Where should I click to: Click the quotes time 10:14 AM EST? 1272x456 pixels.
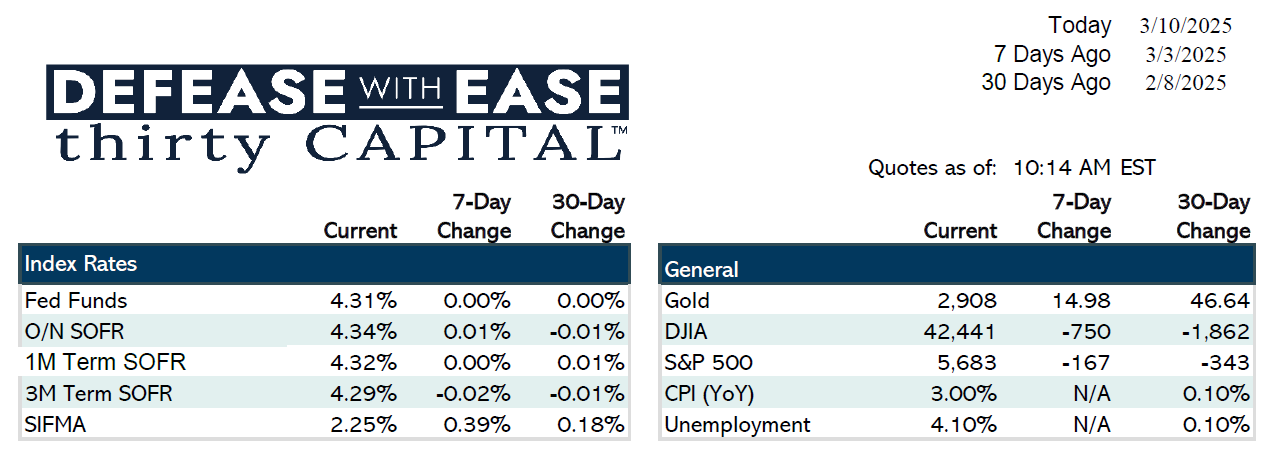[x=1085, y=168]
